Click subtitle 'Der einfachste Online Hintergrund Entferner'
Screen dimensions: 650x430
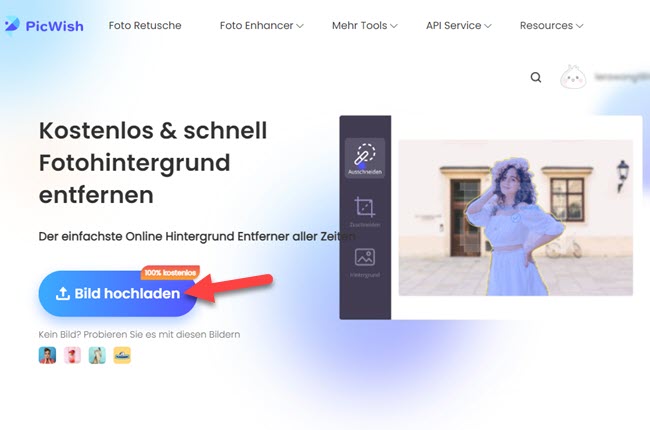pos(164,236)
